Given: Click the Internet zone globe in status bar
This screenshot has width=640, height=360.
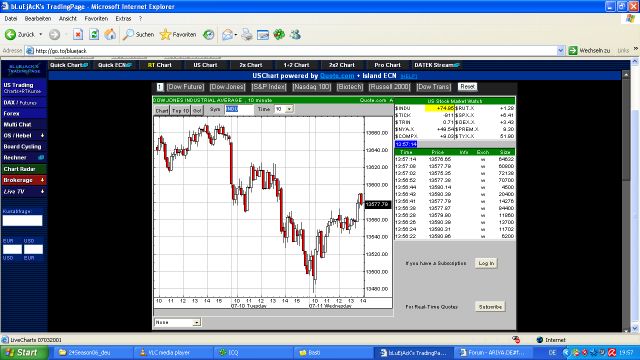Looking at the screenshot, I should 540,340.
